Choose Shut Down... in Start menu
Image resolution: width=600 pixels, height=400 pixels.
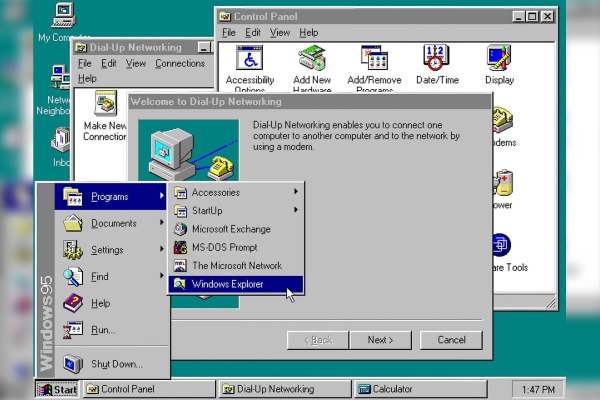point(111,364)
